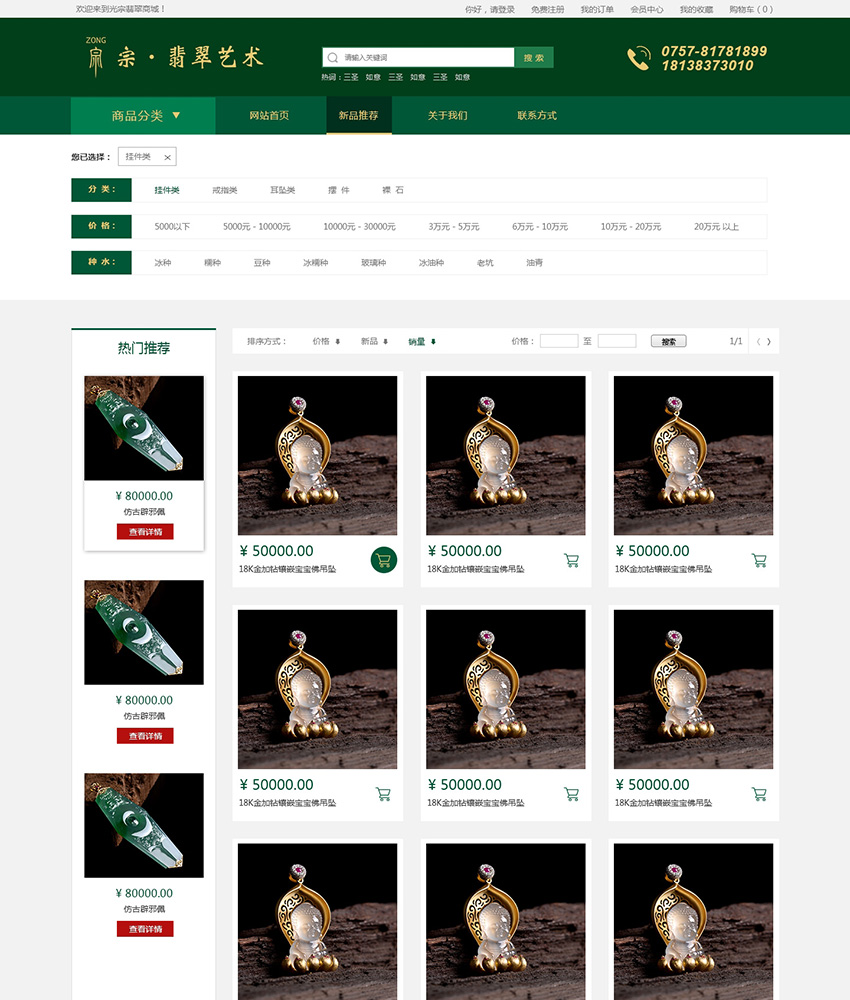This screenshot has height=1000, width=850.
Task: Open second green jade pendant thumbnail in 热门推荐
Action: [144, 632]
